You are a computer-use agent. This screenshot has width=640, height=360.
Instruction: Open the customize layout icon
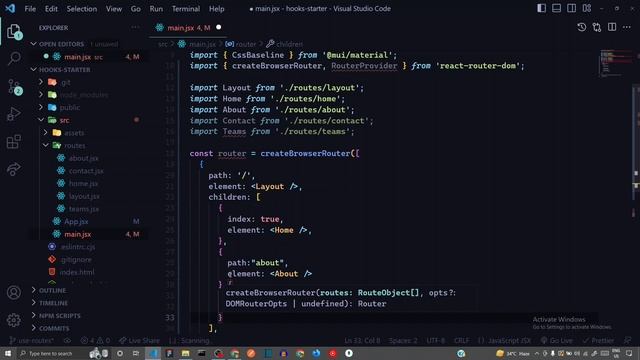point(587,8)
